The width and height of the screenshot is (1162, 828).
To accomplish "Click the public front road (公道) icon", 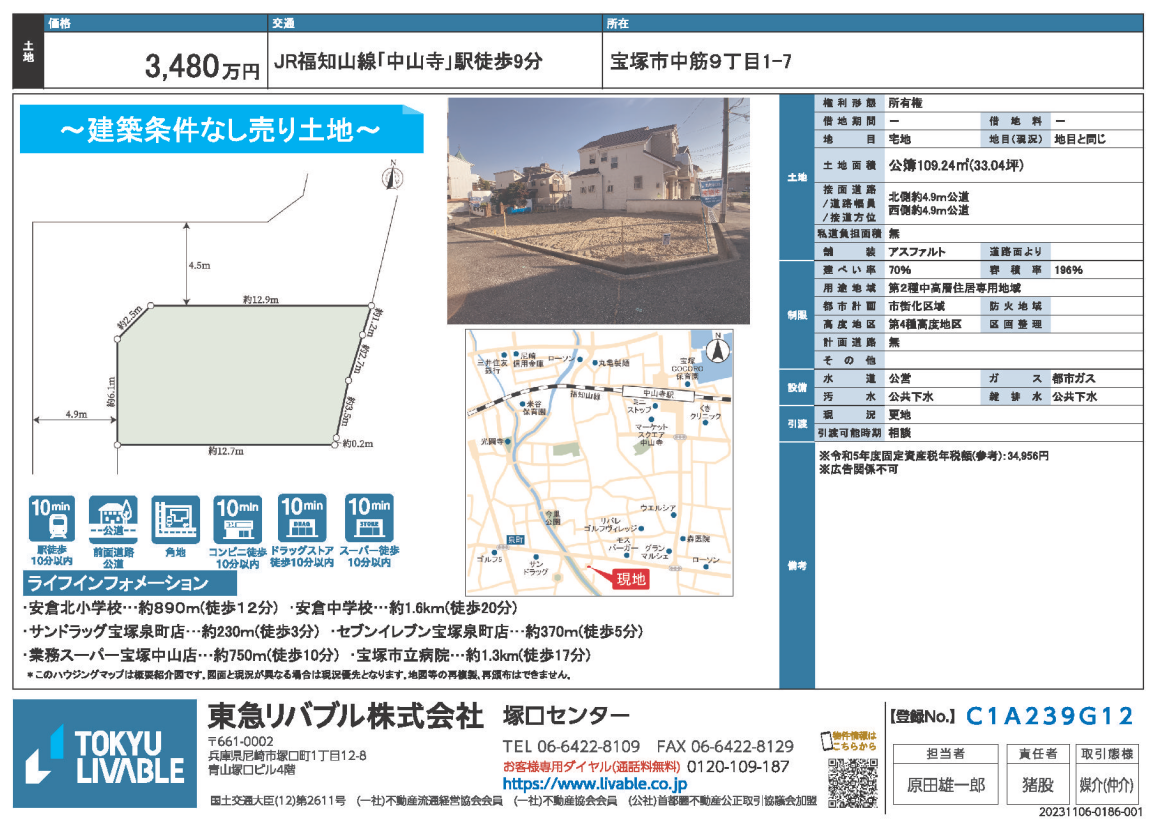I will [112, 520].
